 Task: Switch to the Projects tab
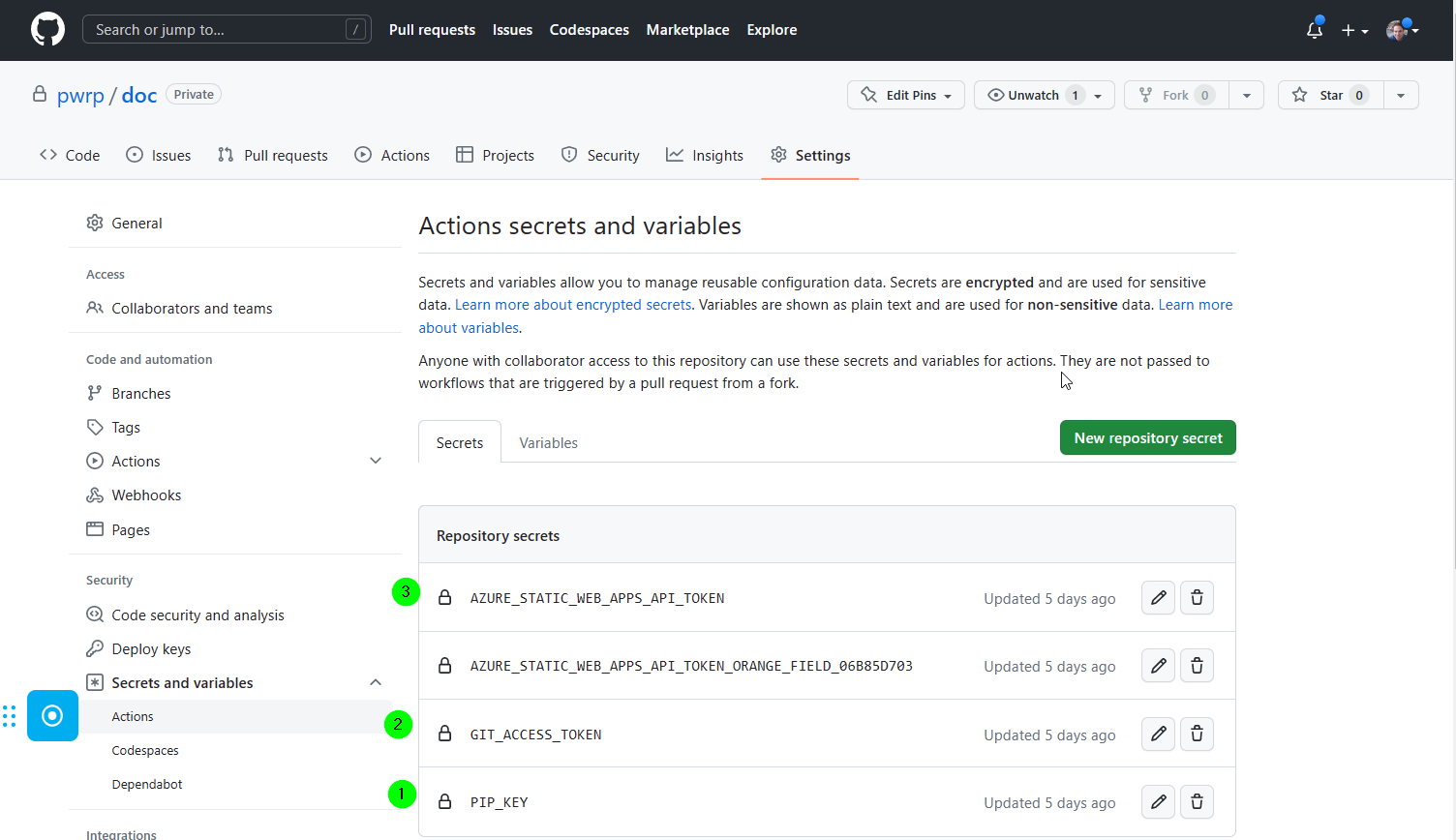(x=496, y=155)
